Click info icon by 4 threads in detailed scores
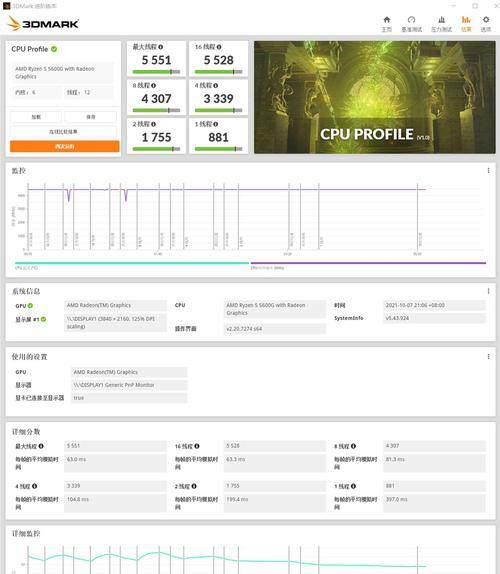The width and height of the screenshot is (500, 574). [x=34, y=486]
